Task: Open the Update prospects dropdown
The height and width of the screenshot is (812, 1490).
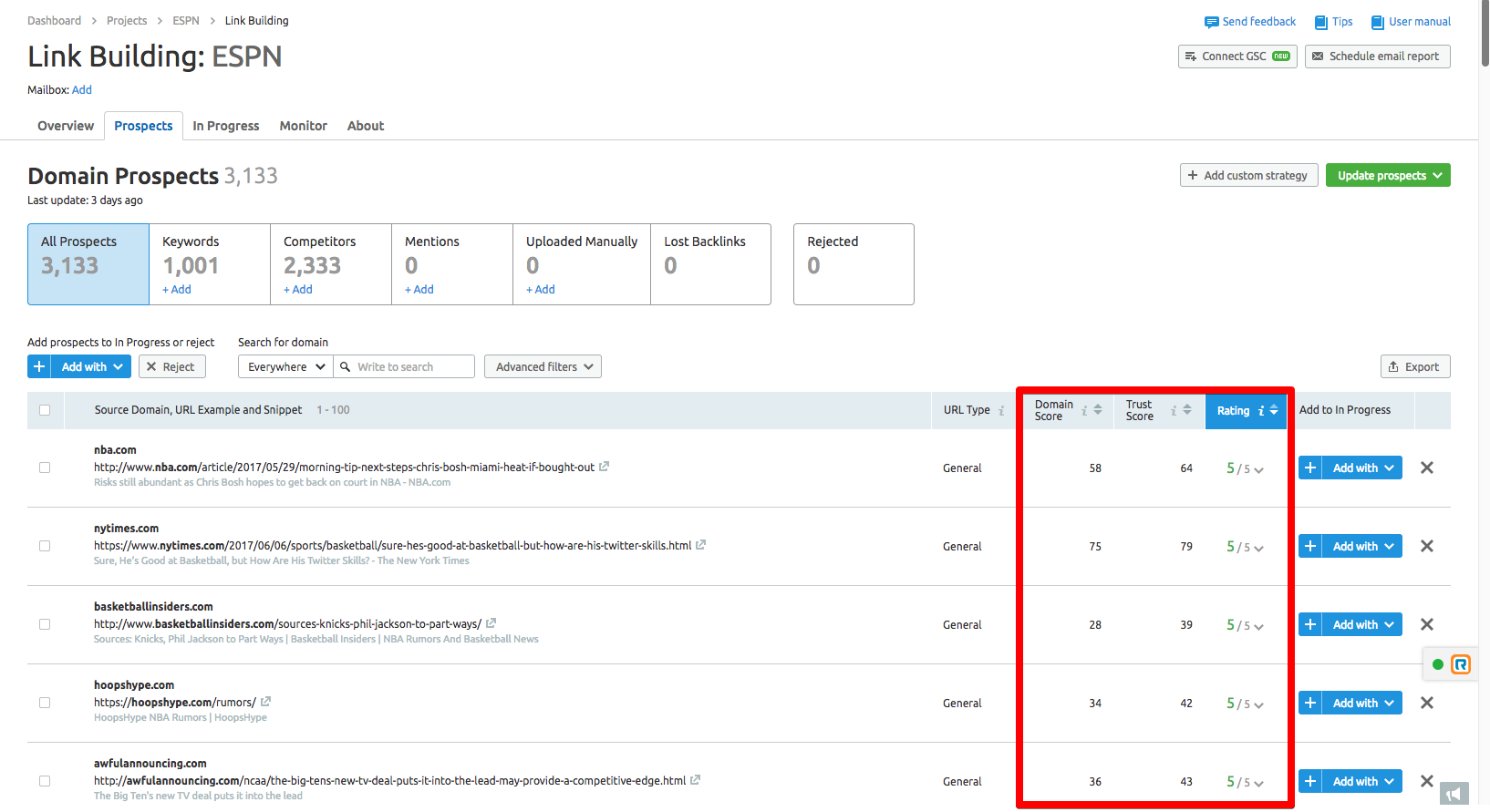Action: coord(1388,175)
